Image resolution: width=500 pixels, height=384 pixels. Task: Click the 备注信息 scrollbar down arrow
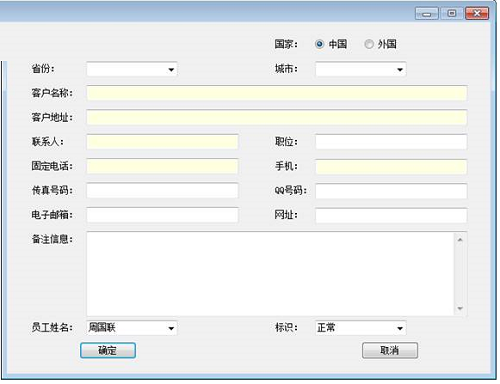point(460,308)
